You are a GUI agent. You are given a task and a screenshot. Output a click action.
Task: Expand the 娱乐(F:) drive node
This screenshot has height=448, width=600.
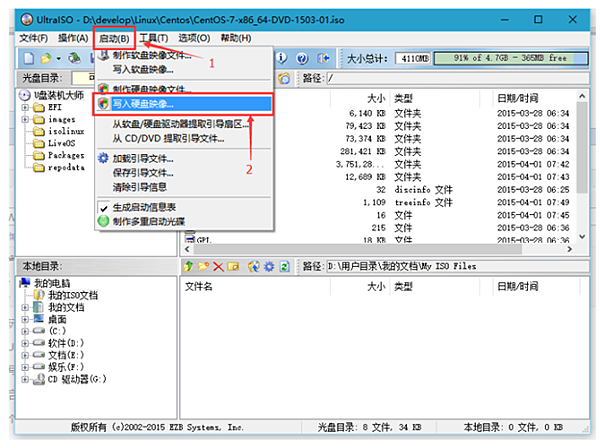pos(25,367)
